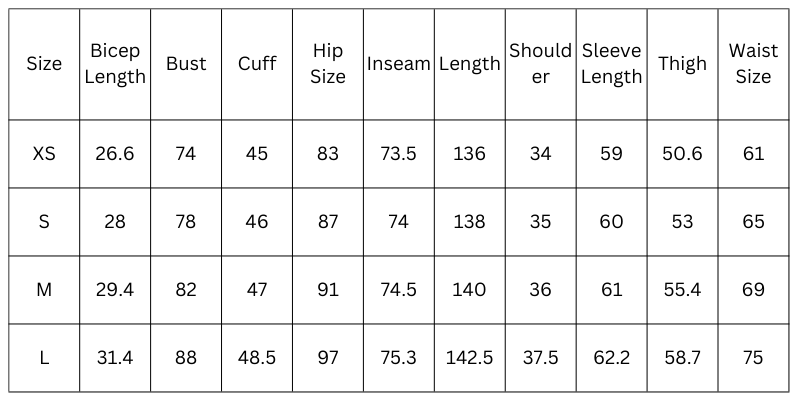Select the Bicep Length header cell
This screenshot has height=400, width=800.
click(115, 64)
